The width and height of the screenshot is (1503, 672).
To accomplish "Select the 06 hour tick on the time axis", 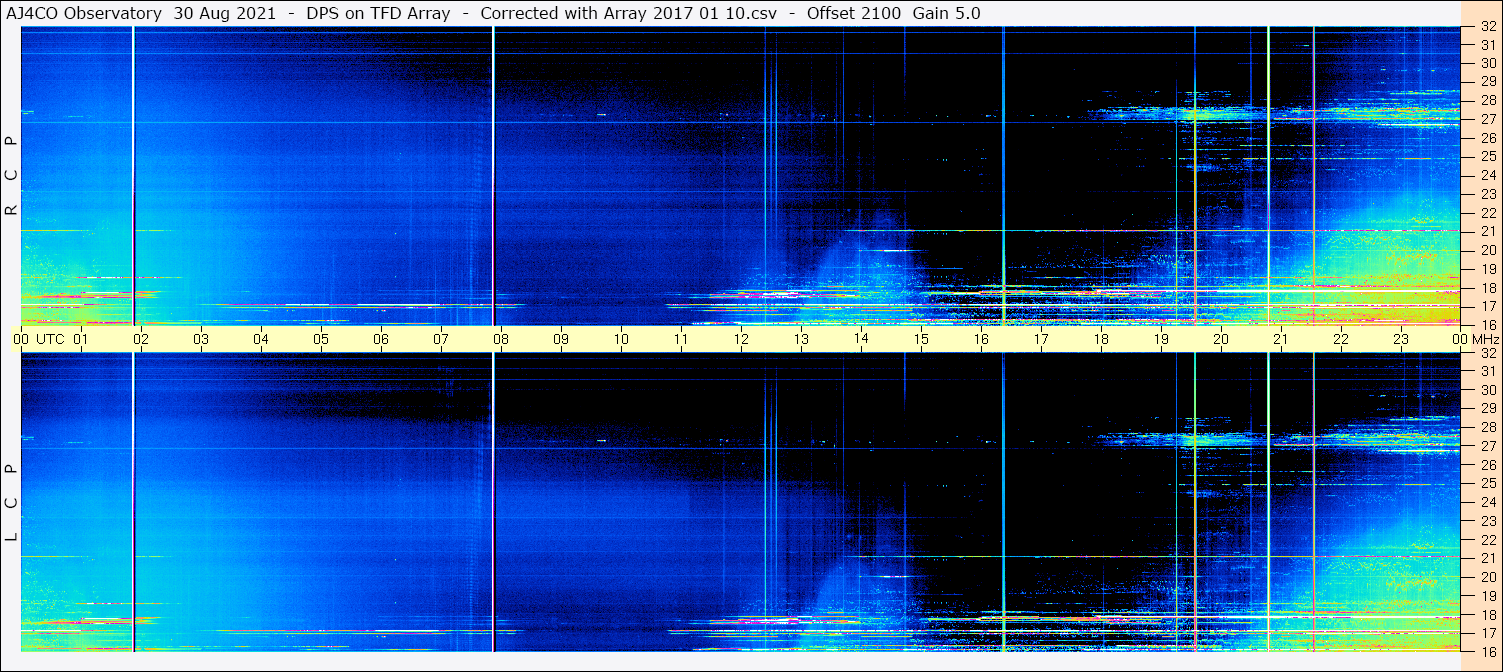I will (x=381, y=339).
